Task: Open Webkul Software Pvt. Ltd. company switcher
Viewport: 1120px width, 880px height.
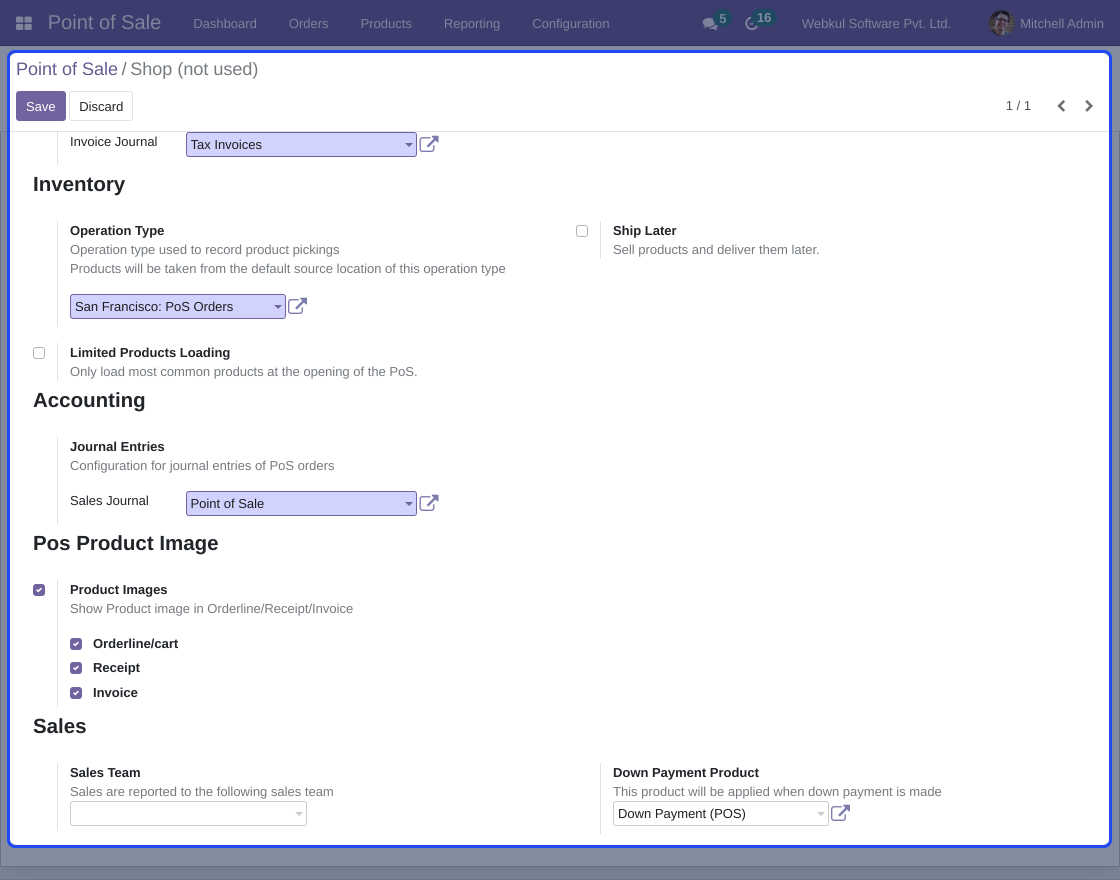Action: 876,24
